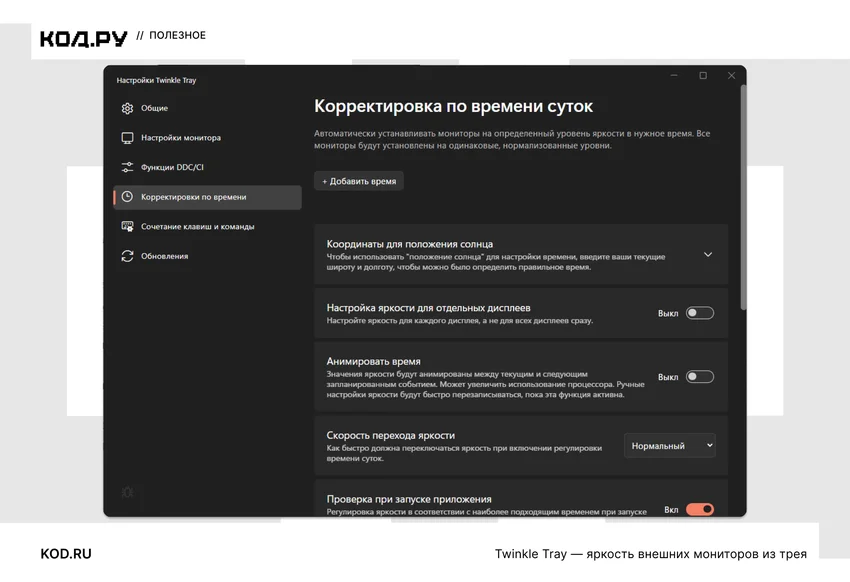Click the monitor icon for Настройки монитора
The height and width of the screenshot is (582, 850).
pos(127,138)
